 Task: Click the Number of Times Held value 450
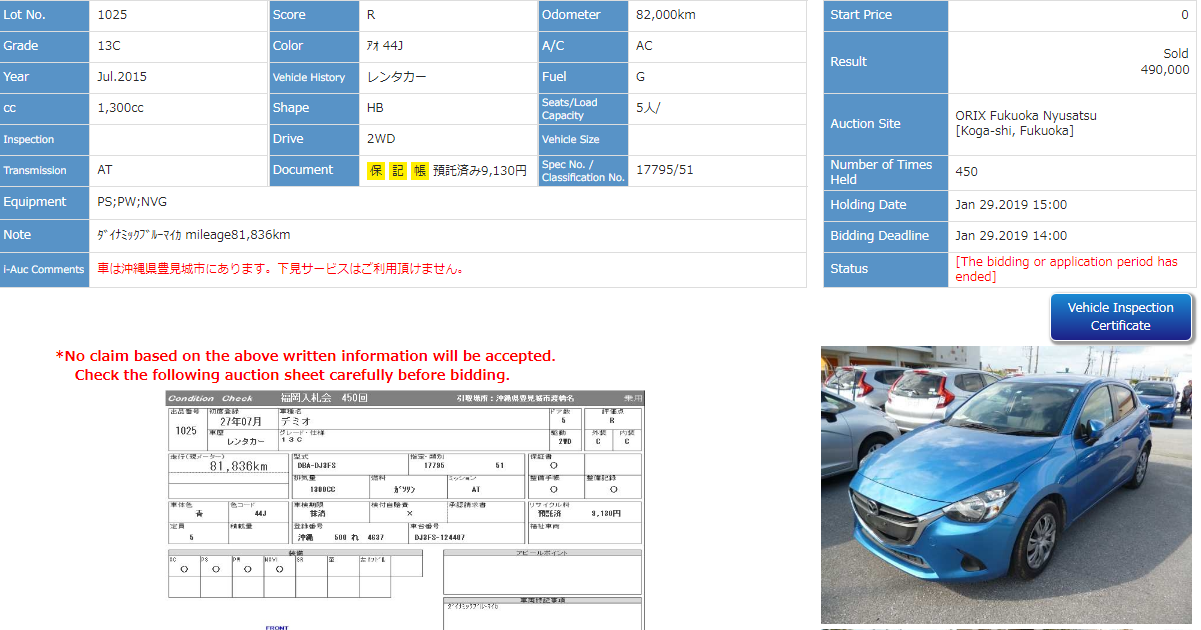(966, 172)
